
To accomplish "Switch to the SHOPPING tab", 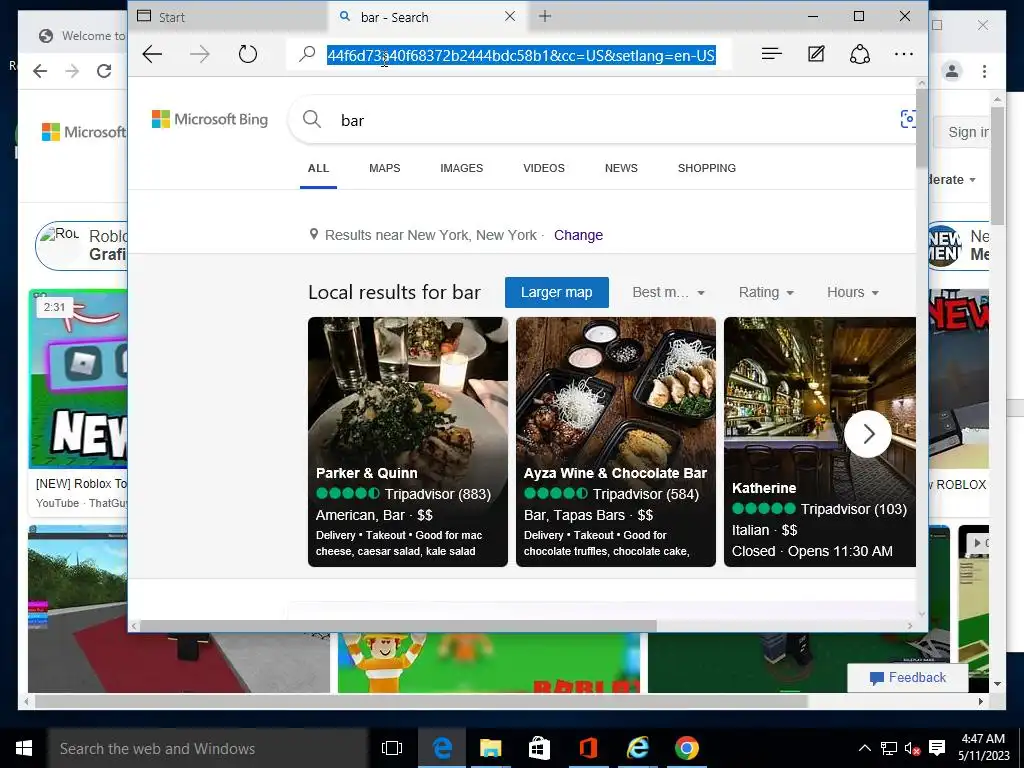I will pos(707,168).
